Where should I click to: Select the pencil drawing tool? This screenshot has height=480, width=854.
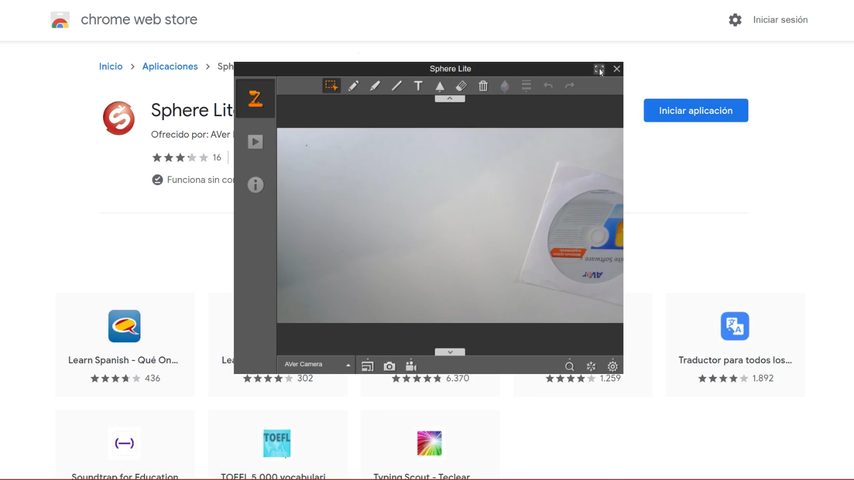353,86
